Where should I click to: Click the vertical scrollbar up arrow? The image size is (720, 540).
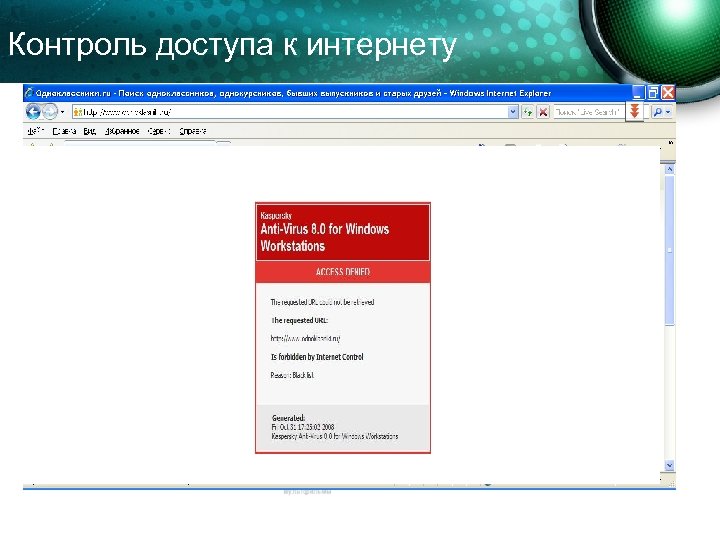pos(669,169)
